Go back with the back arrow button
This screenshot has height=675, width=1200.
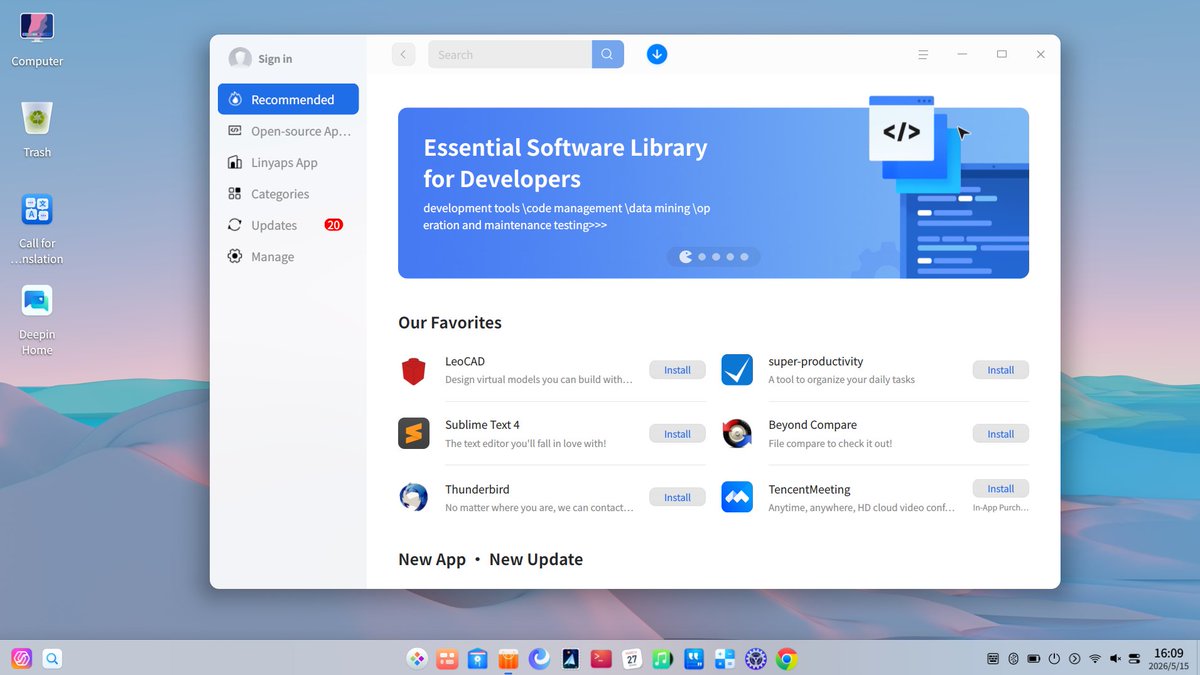(403, 55)
